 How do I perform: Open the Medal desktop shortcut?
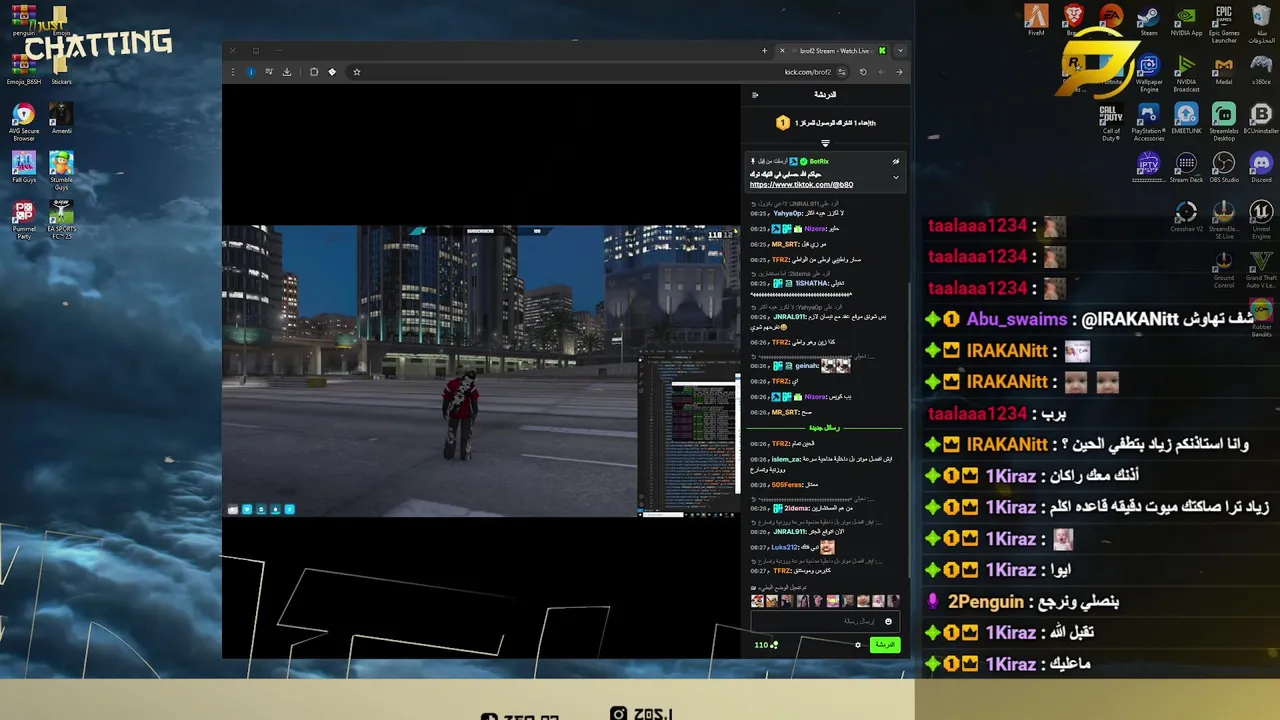[1224, 70]
